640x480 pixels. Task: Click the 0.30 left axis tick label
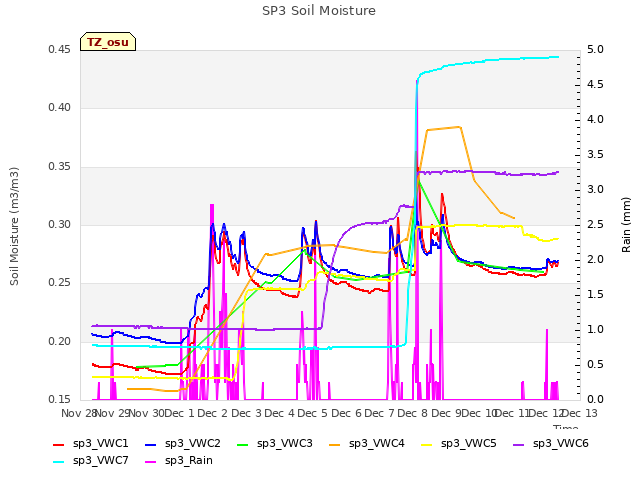59,225
